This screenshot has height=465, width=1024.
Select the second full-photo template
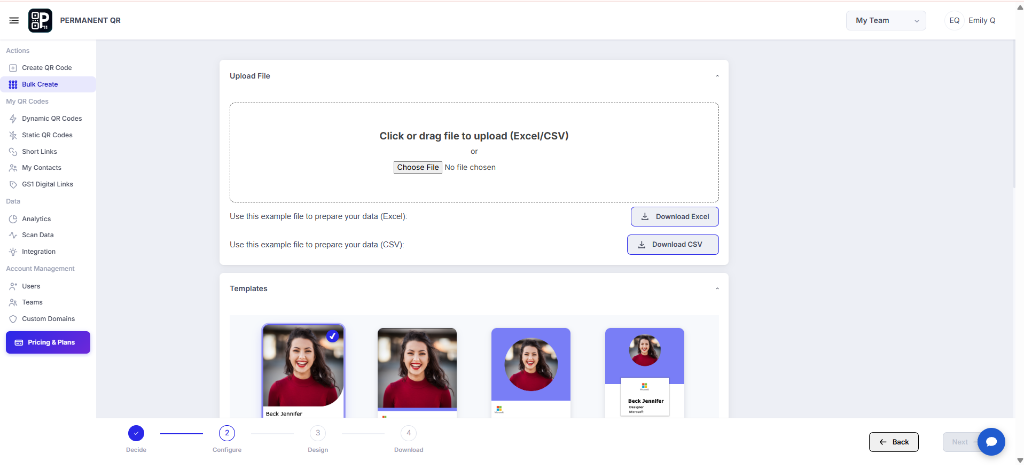click(x=417, y=372)
